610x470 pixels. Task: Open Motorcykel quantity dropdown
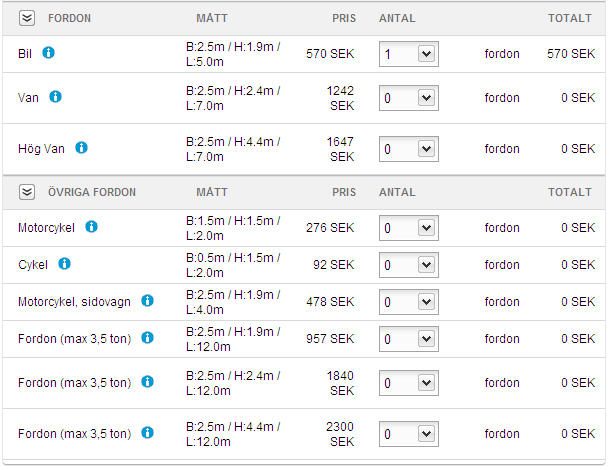point(409,228)
